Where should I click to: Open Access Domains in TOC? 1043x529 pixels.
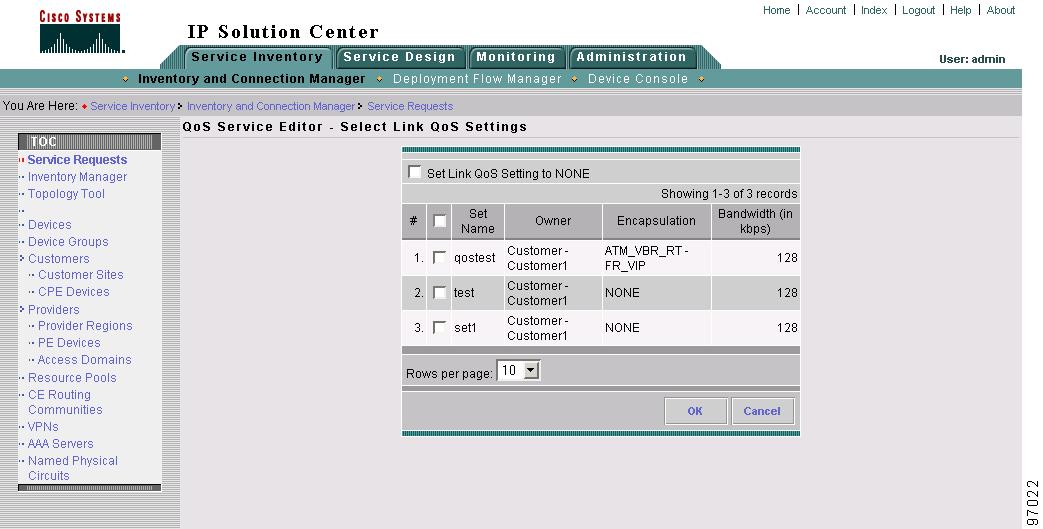(84, 360)
